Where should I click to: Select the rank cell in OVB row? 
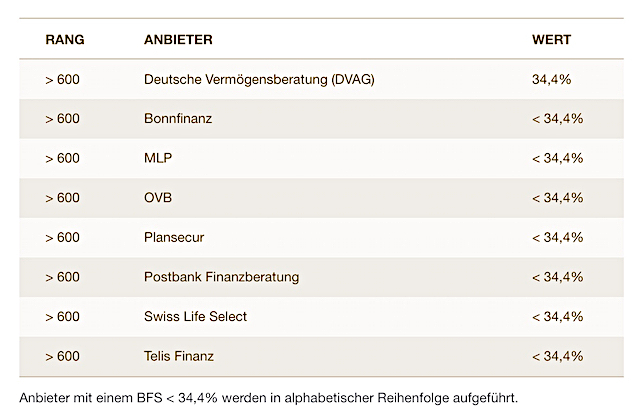point(62,198)
